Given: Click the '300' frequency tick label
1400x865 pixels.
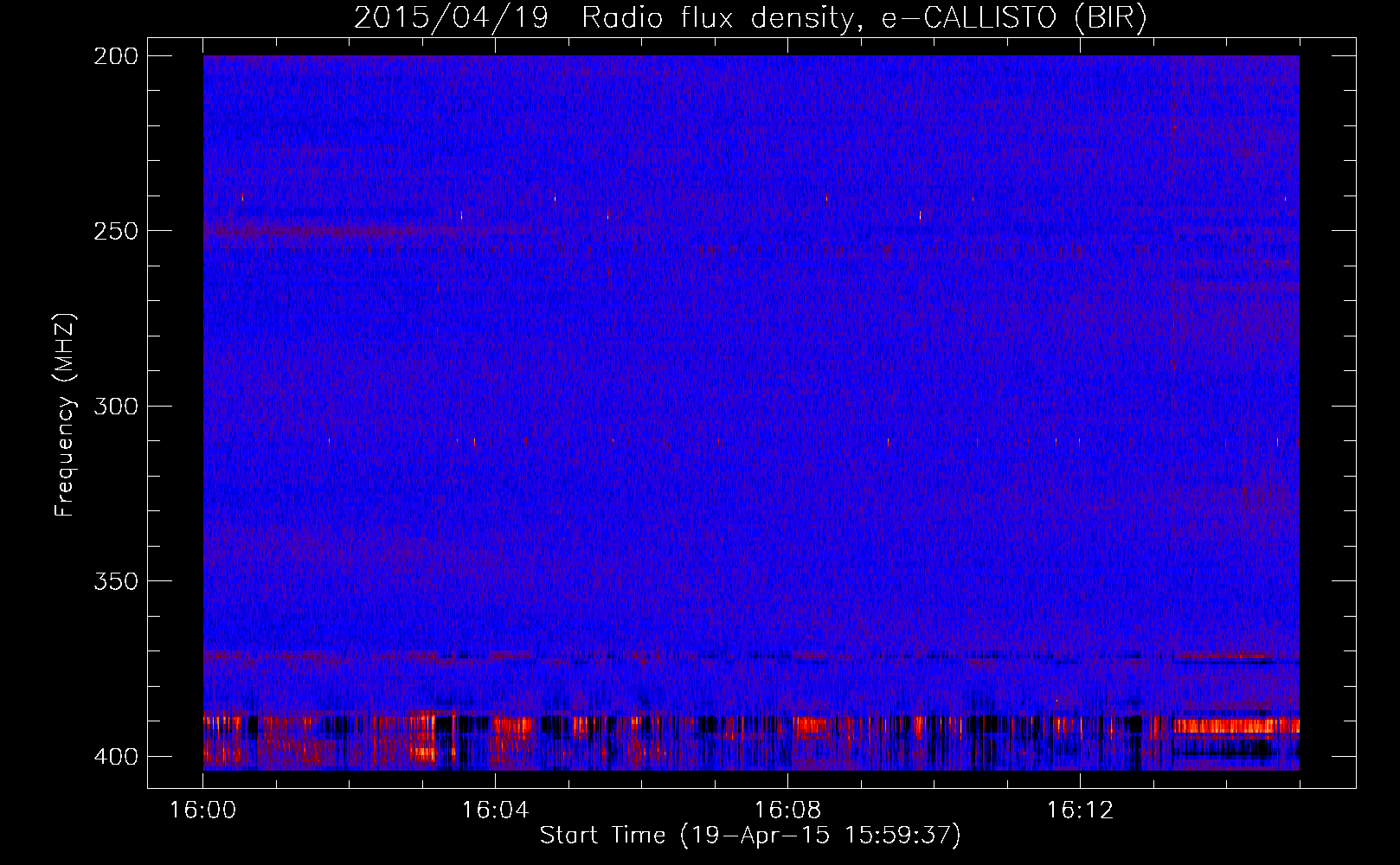Looking at the screenshot, I should [x=115, y=406].
